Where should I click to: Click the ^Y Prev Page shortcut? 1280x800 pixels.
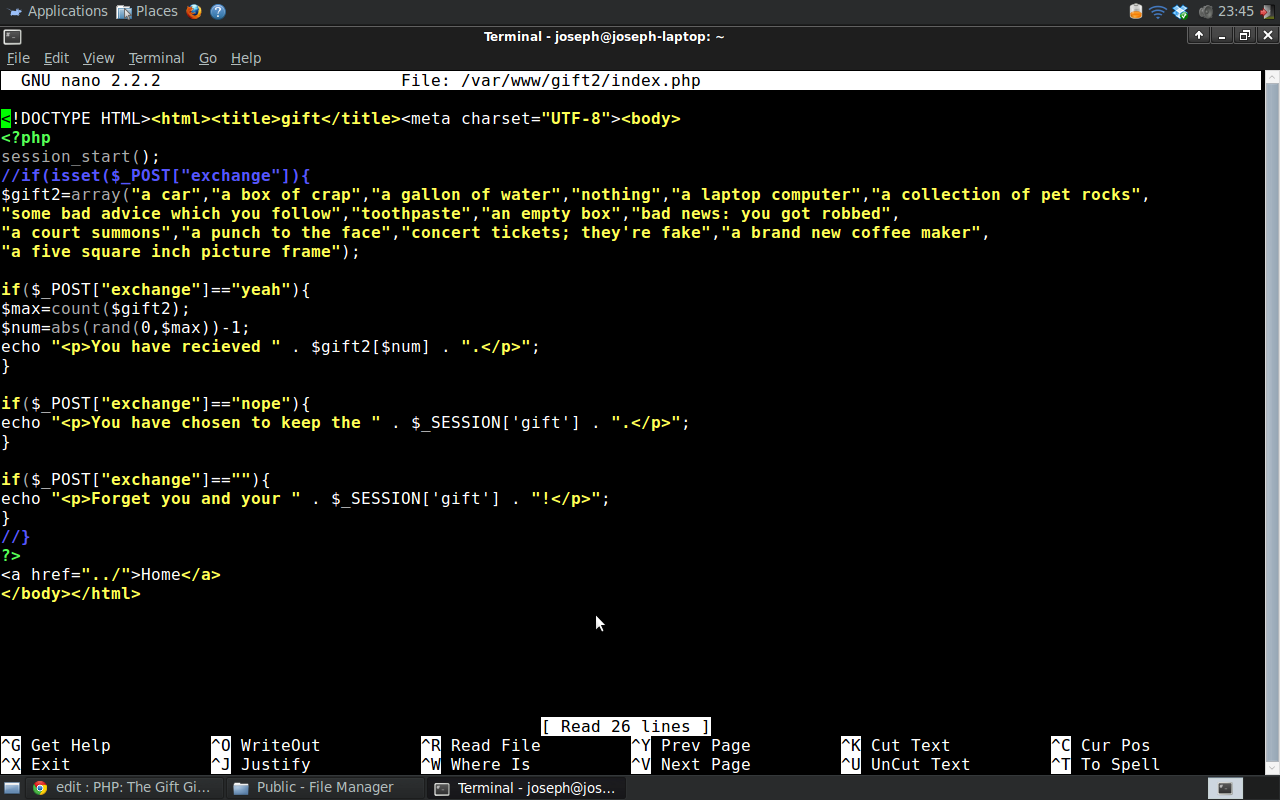(x=691, y=746)
